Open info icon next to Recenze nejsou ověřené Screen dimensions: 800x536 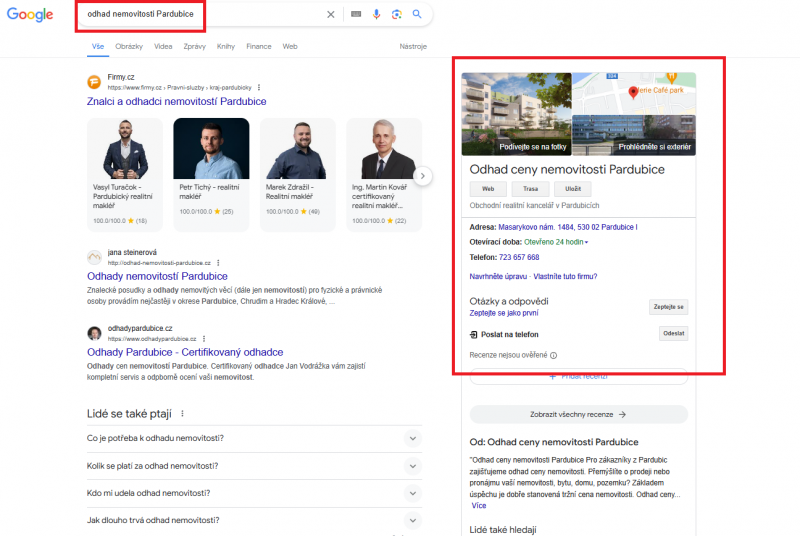coord(554,355)
